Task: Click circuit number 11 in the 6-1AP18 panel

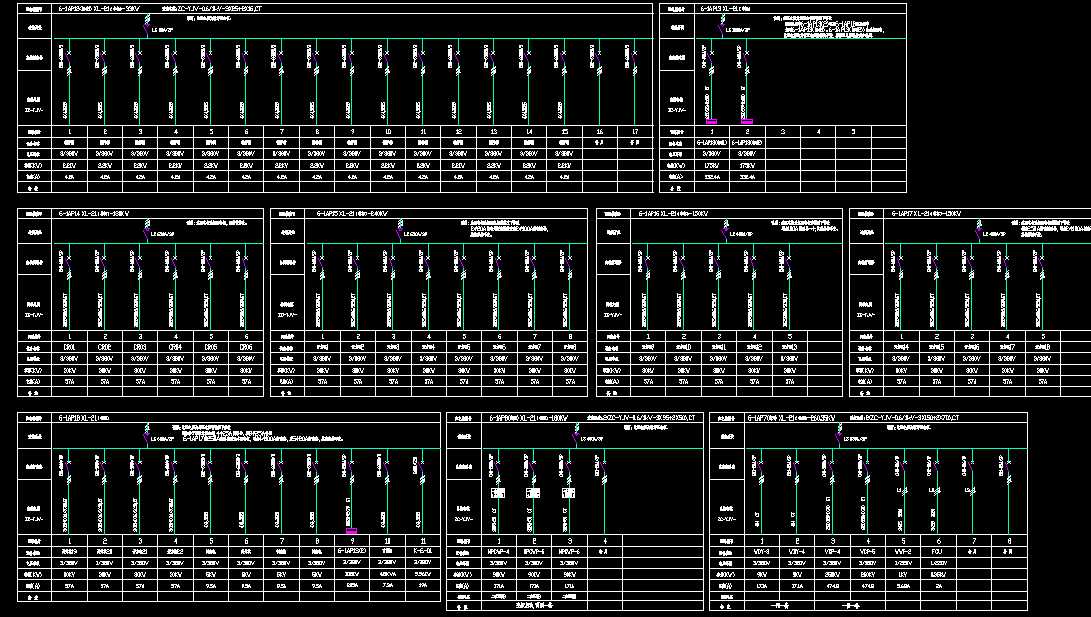Action: (423, 540)
